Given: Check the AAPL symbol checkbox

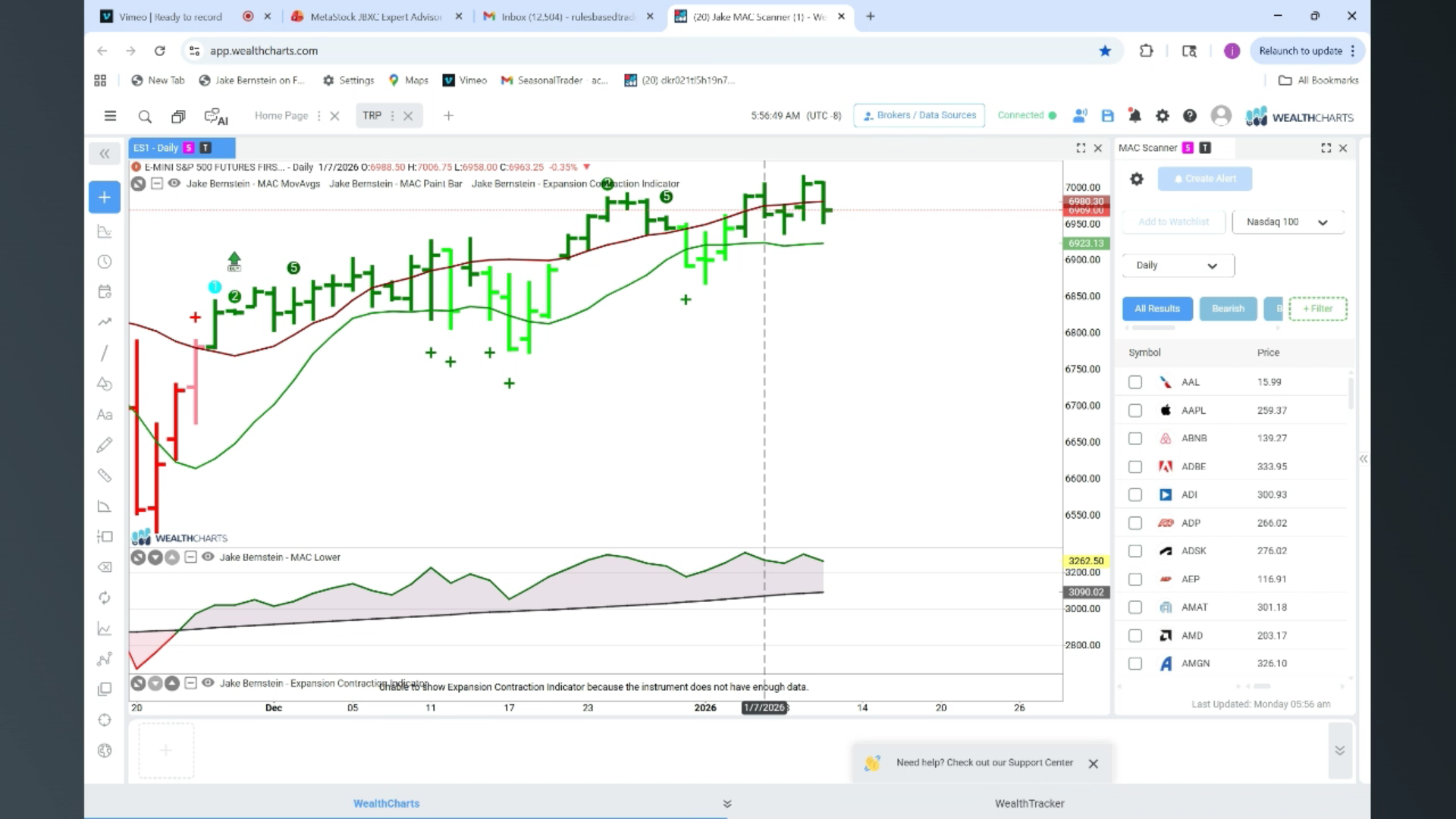Looking at the screenshot, I should tap(1134, 410).
